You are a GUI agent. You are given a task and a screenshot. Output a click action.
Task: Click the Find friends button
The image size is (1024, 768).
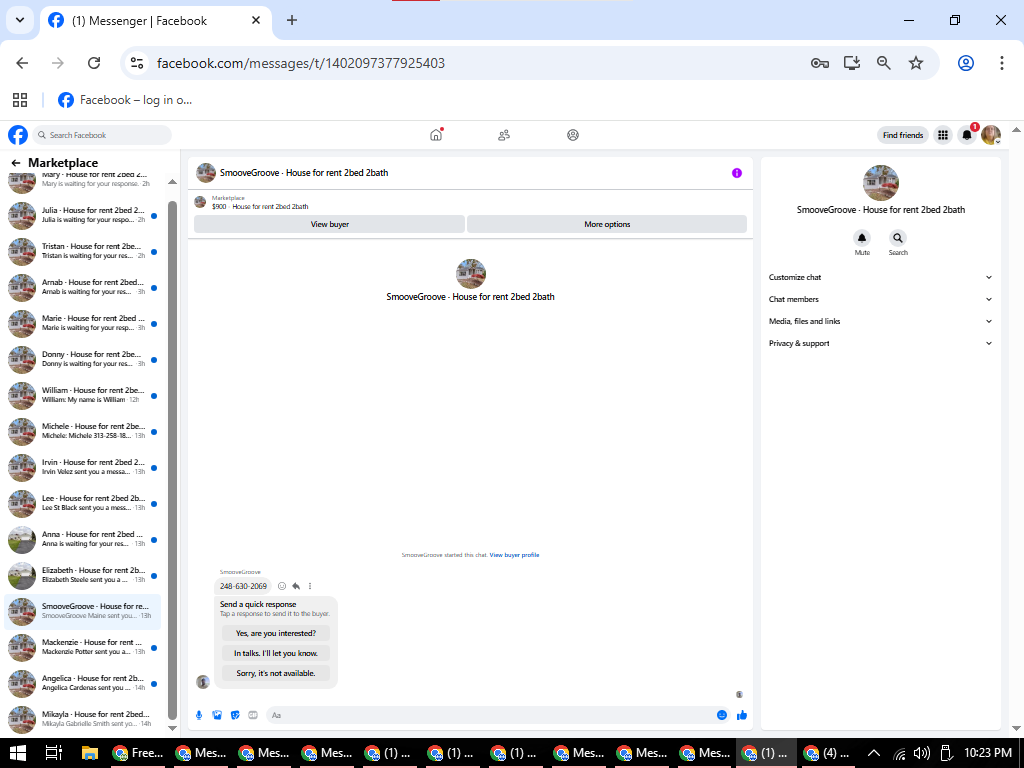[903, 135]
